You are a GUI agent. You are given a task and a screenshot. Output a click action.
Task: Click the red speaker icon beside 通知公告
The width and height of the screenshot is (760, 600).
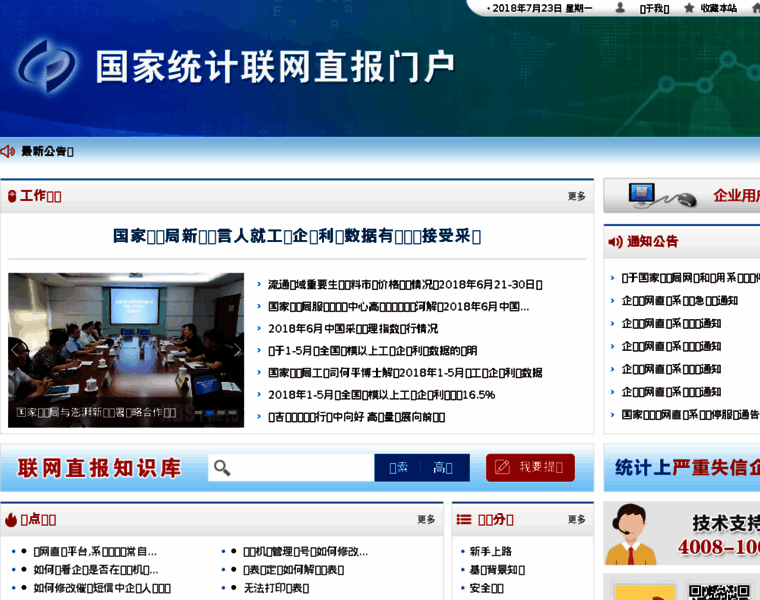tap(615, 242)
